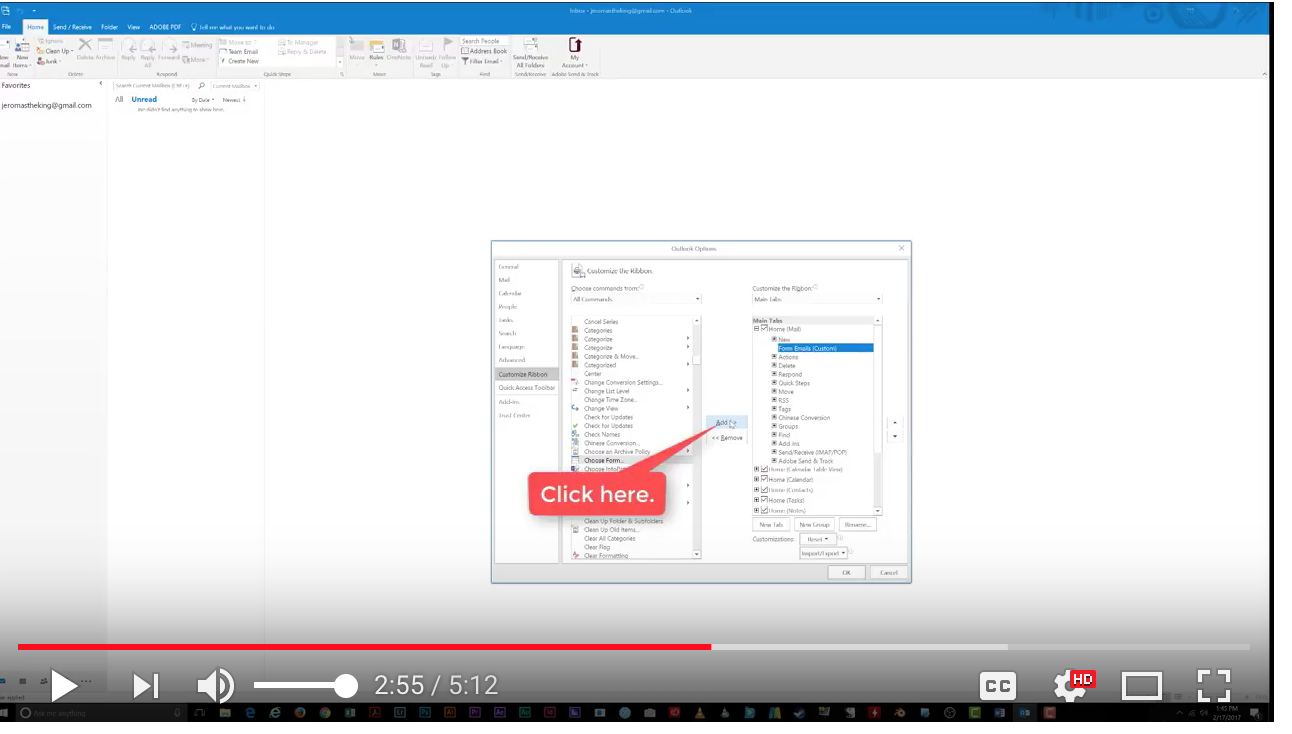Open the View ribbon tab
The width and height of the screenshot is (1292, 734).
[133, 27]
